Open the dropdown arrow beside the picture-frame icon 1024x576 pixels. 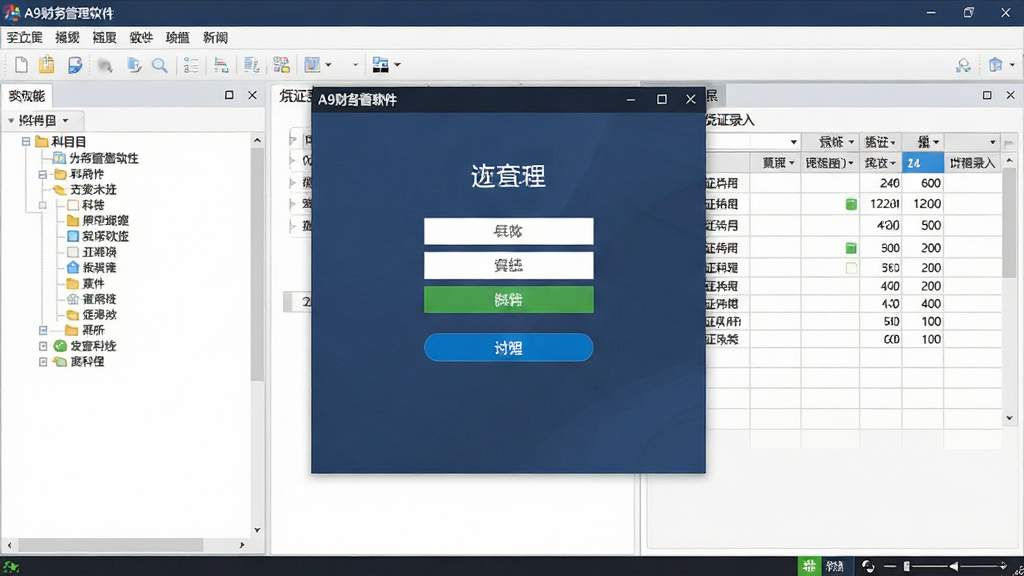tap(328, 65)
